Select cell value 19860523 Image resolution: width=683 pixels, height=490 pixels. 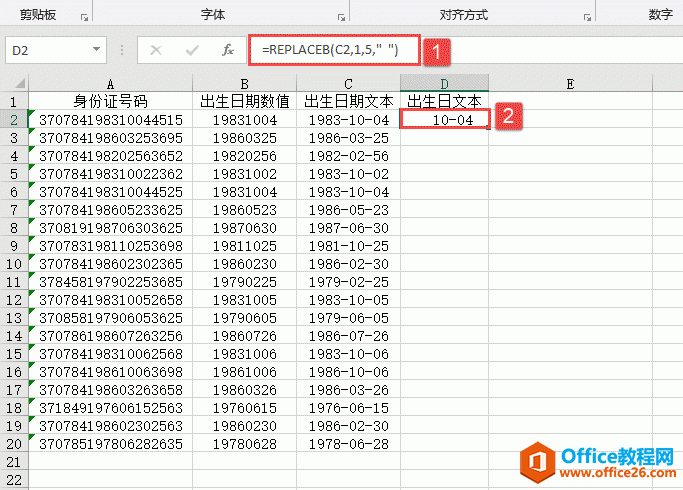click(x=244, y=210)
